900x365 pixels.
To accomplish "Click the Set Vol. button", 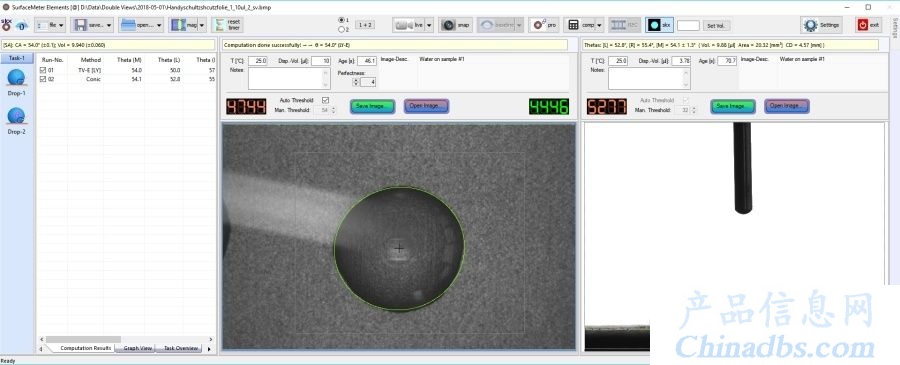I will [x=717, y=26].
